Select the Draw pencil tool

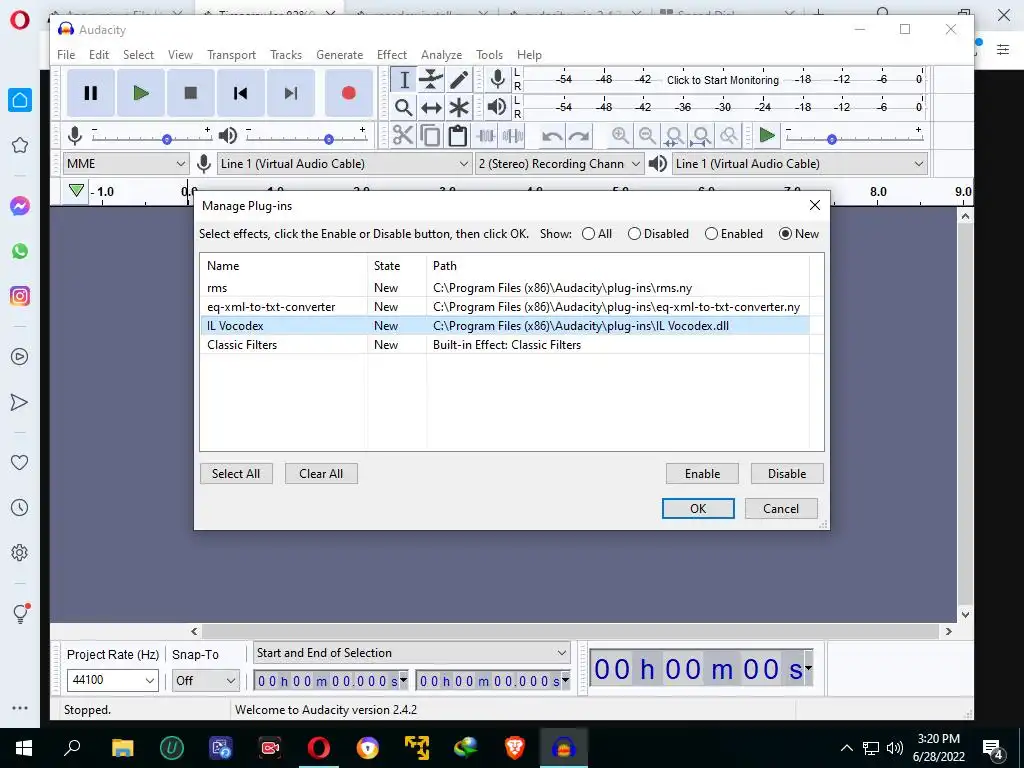click(x=459, y=80)
